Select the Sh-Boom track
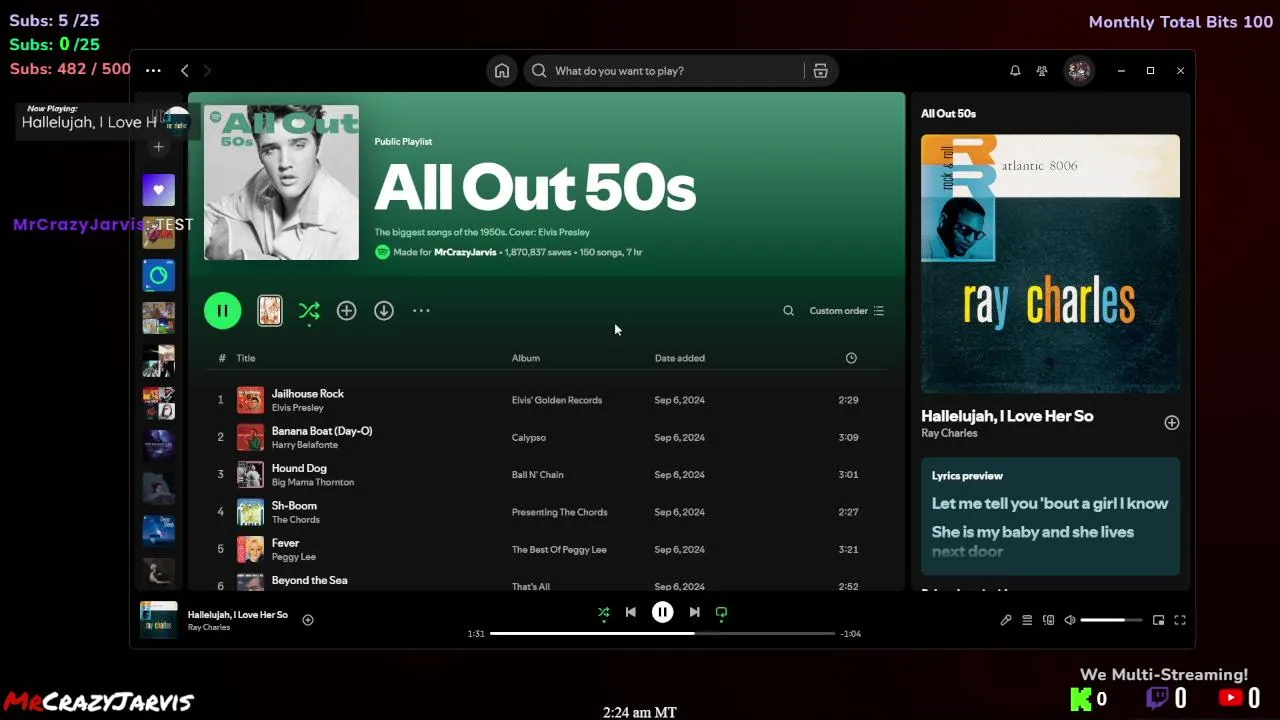The height and width of the screenshot is (720, 1280). point(548,512)
